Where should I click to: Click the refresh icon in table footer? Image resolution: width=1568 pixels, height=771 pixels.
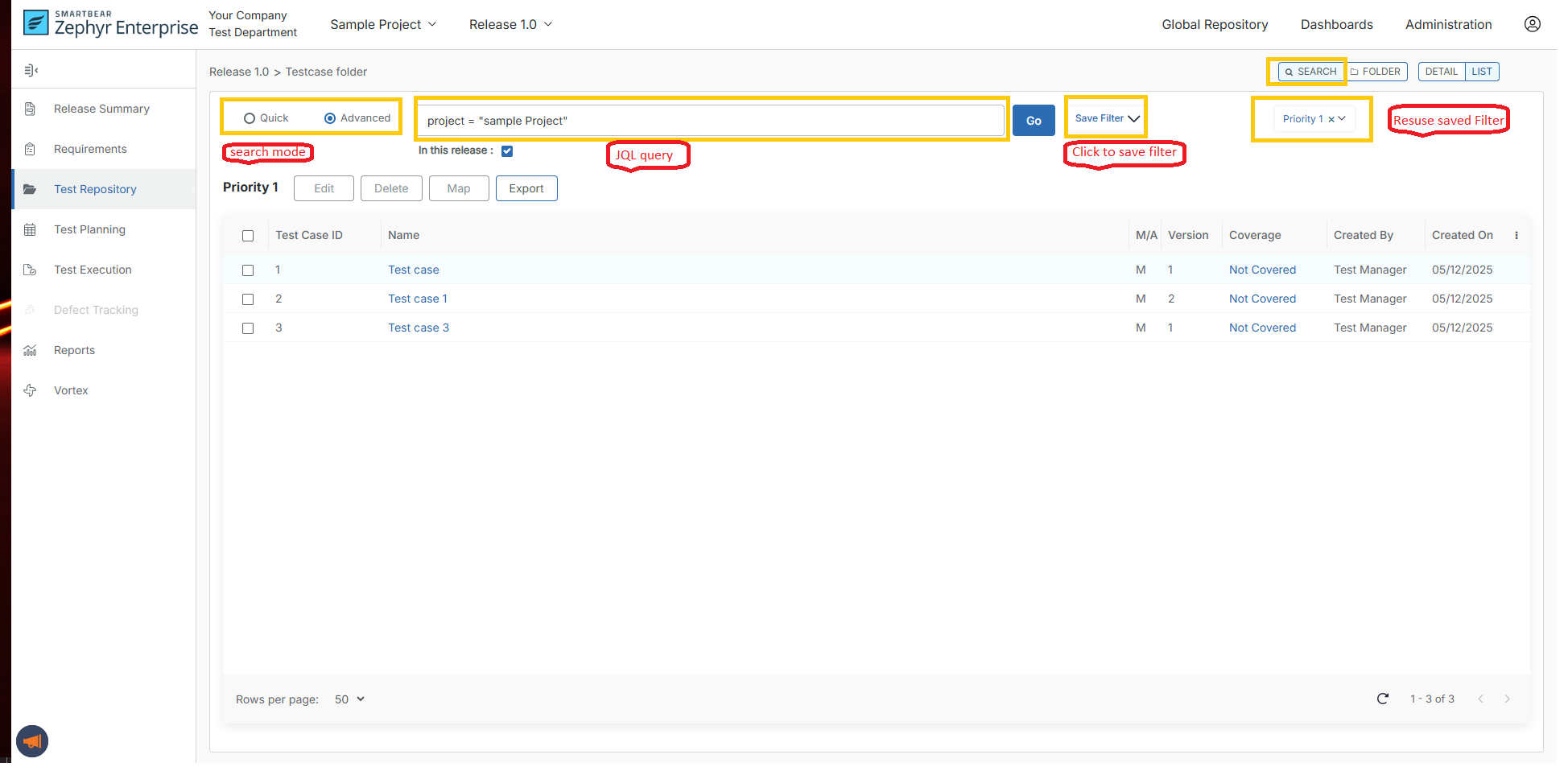pyautogui.click(x=1382, y=699)
